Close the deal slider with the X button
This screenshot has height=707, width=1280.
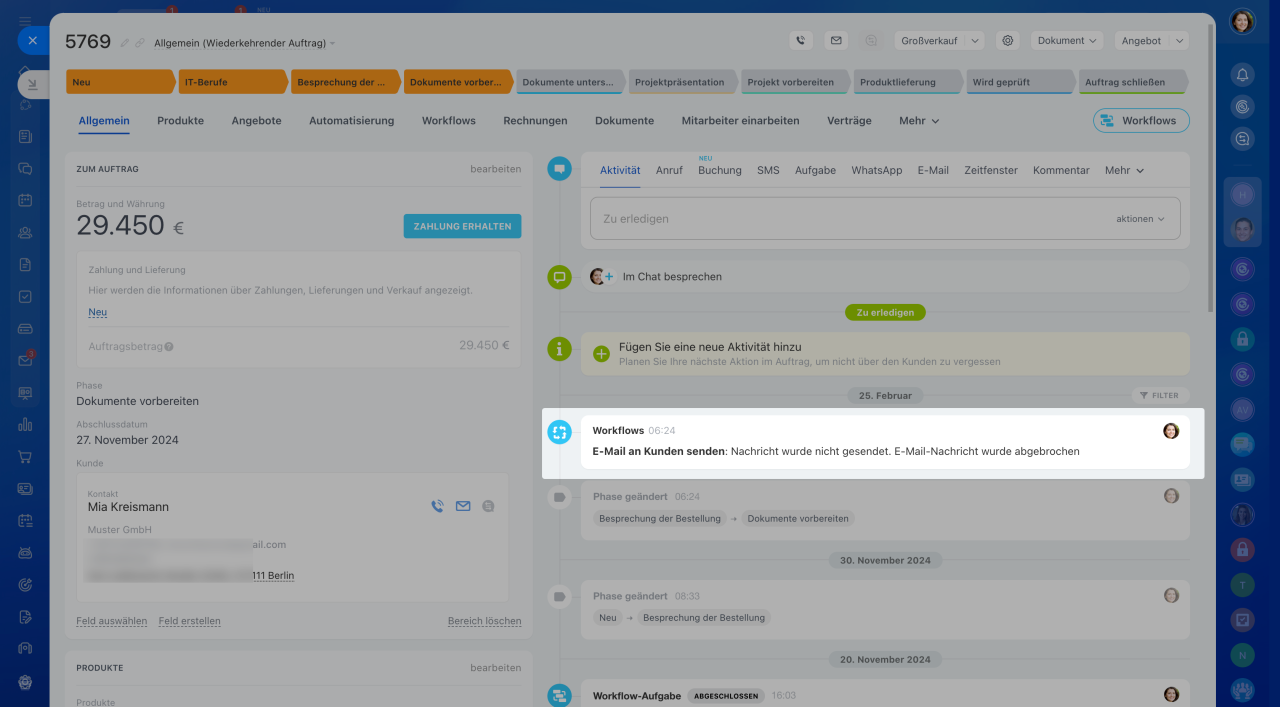coord(32,41)
